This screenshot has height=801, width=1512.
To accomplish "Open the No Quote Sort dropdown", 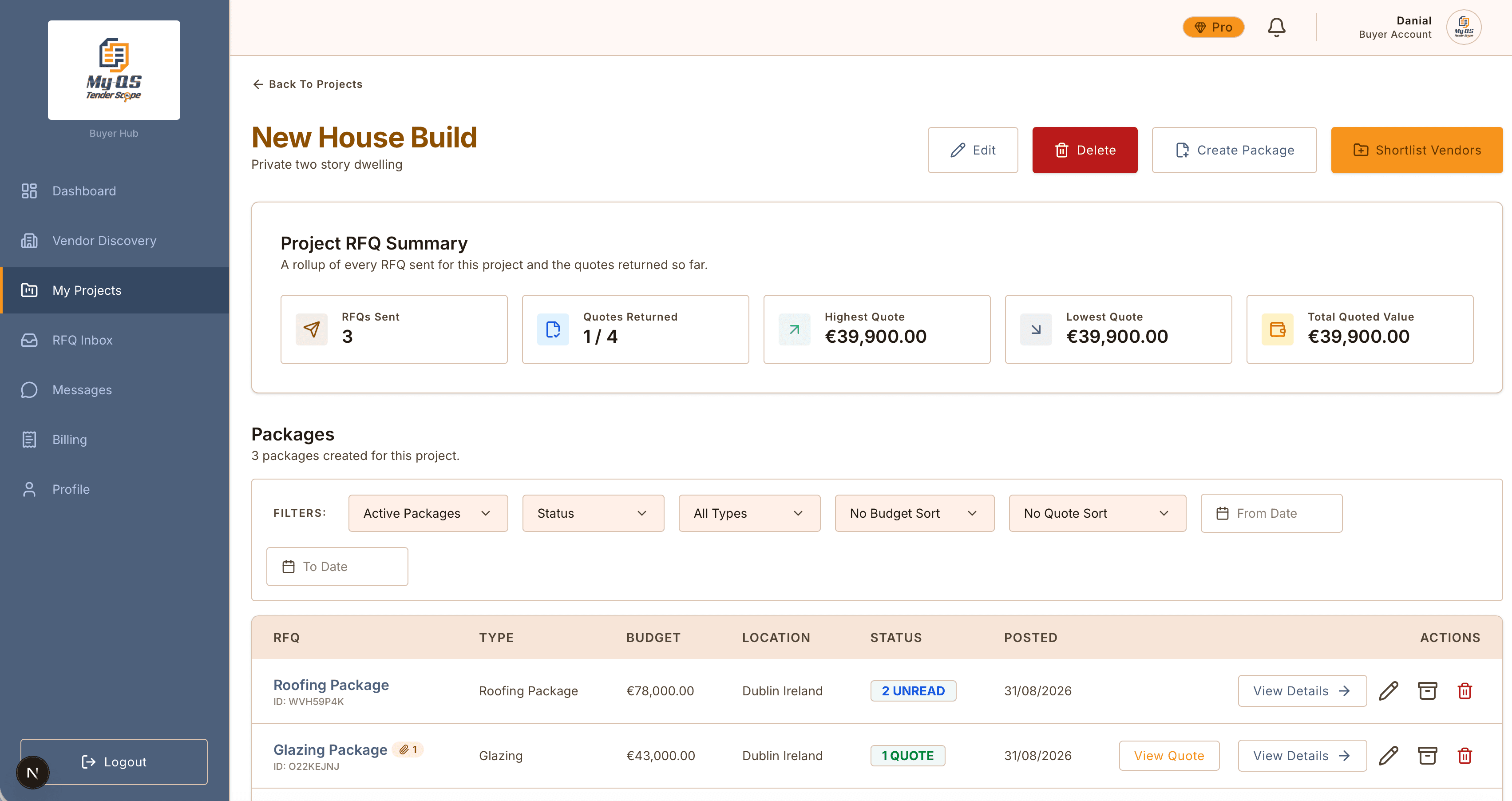I will (x=1097, y=513).
